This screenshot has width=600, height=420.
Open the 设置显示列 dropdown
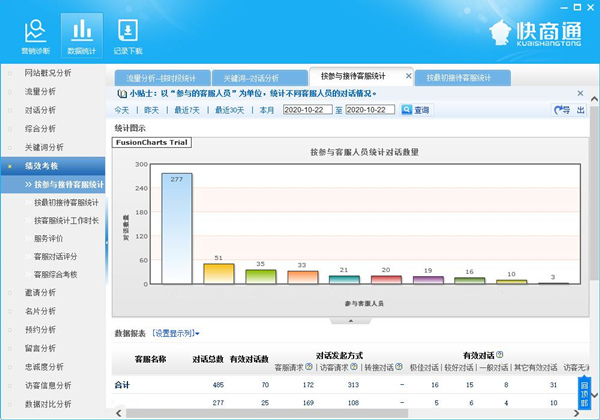176,333
